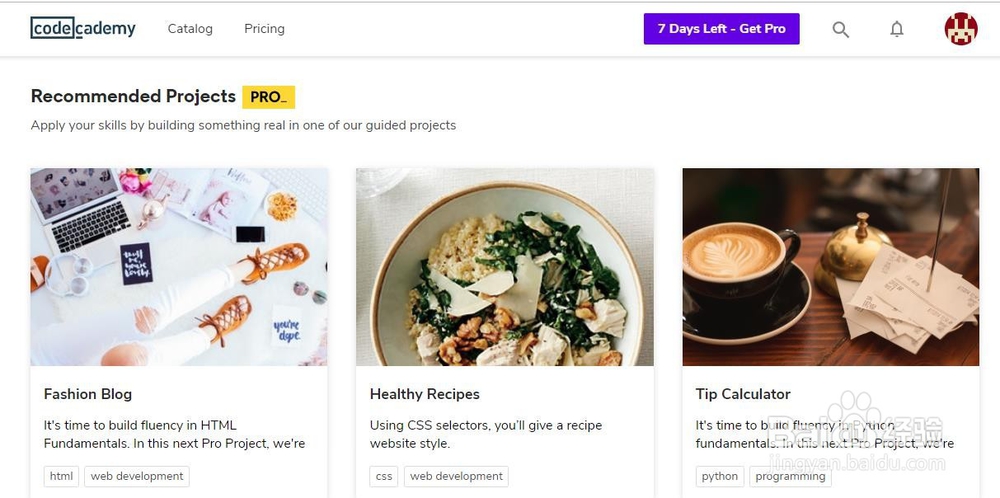Click the yellow PRO badge
The width and height of the screenshot is (1000, 498).
[x=268, y=97]
